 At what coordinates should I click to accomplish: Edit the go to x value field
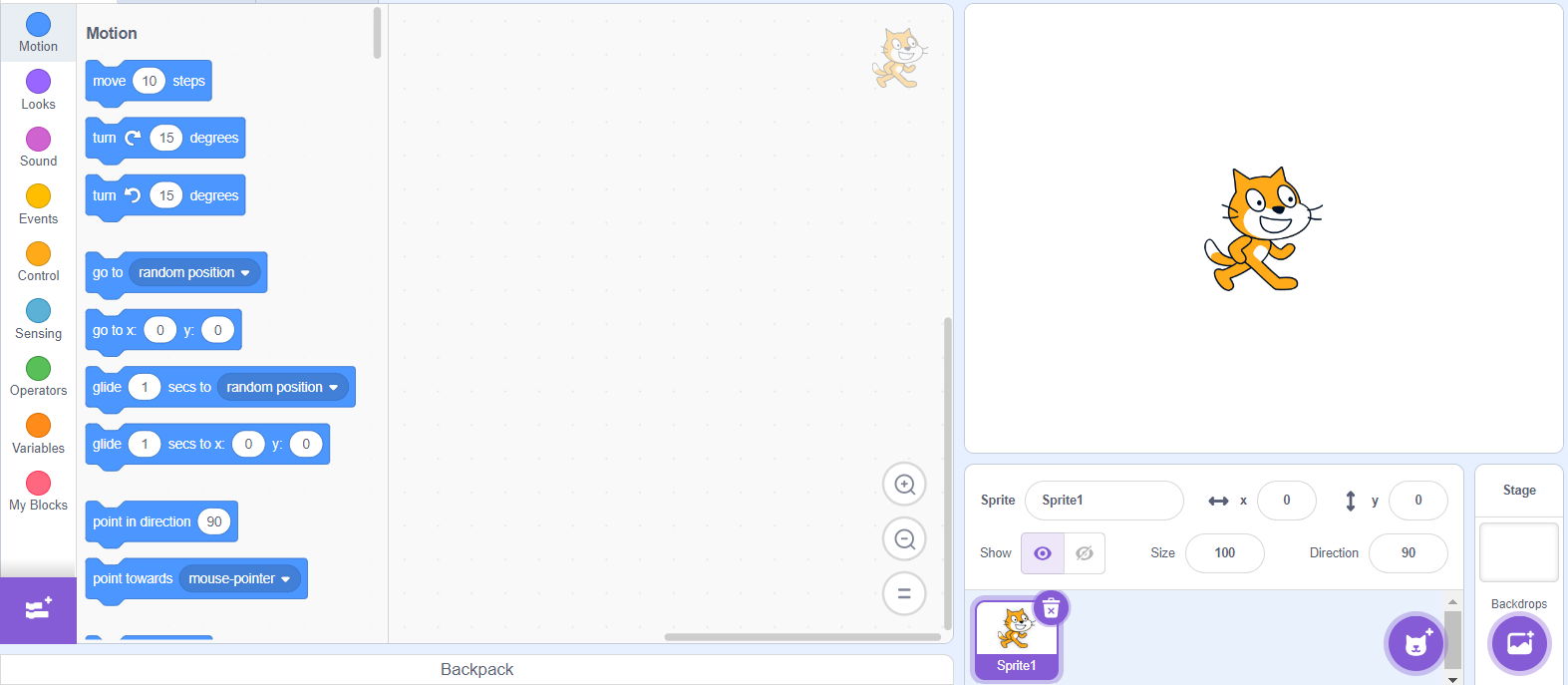[159, 330]
